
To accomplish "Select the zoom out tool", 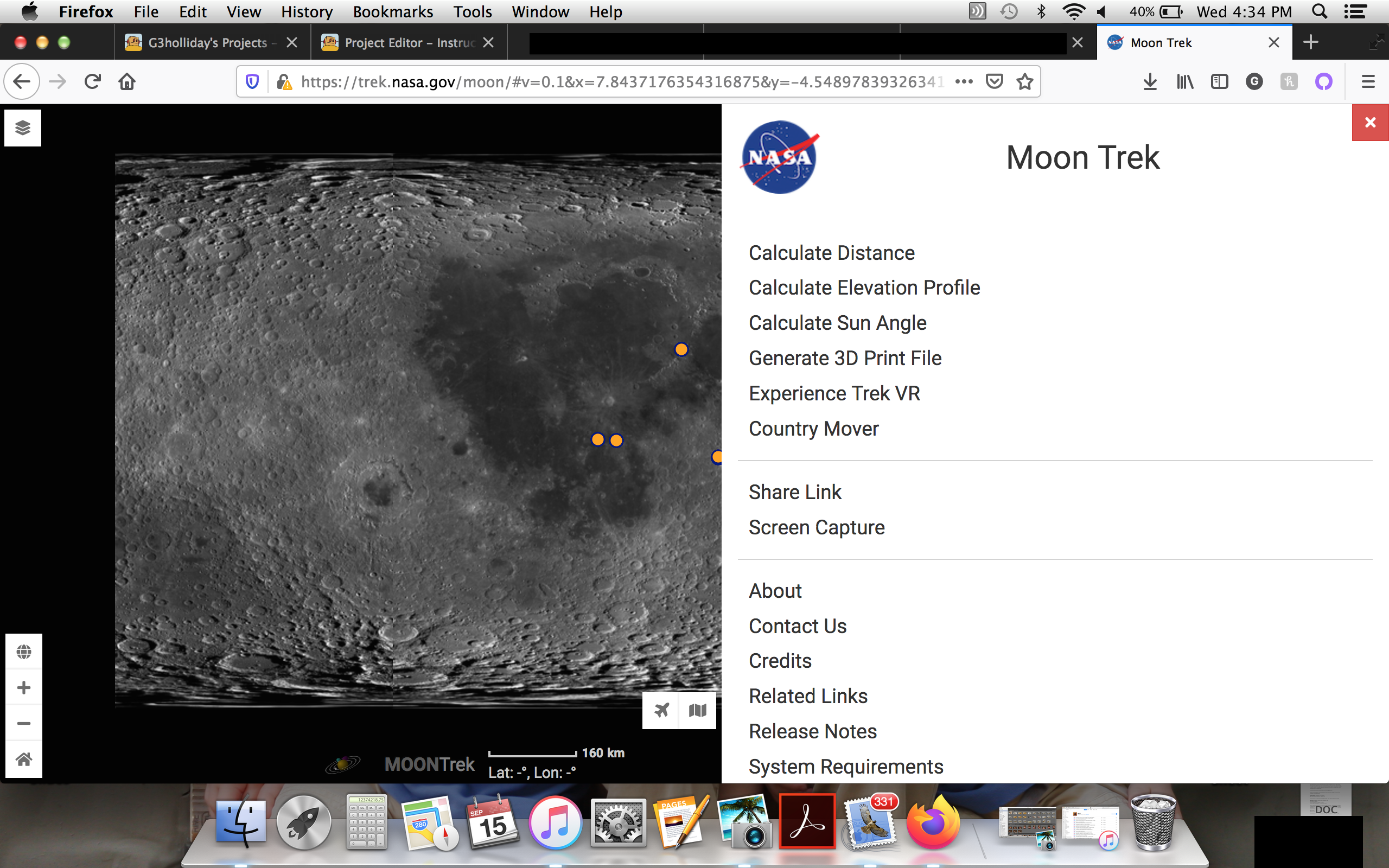I will [22, 723].
